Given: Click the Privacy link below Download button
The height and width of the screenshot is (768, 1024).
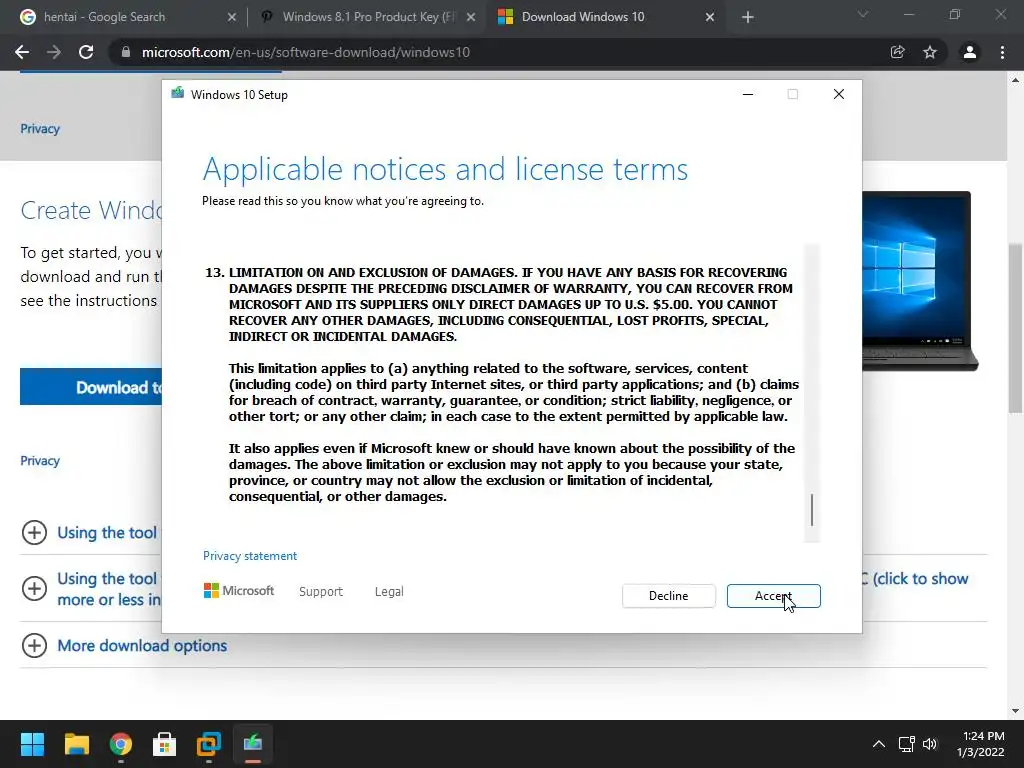Looking at the screenshot, I should pyautogui.click(x=40, y=460).
